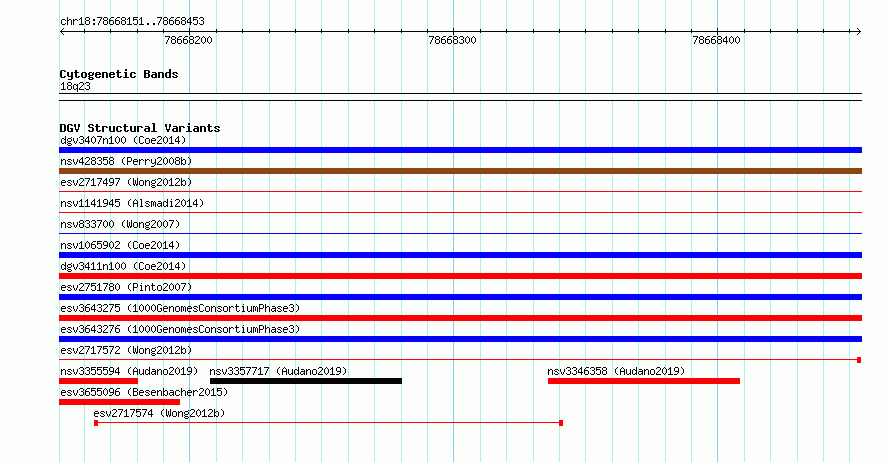Open the esv3655096 (Besenbacher2015) label
Image resolution: width=890 pixels, height=462 pixels.
click(144, 392)
